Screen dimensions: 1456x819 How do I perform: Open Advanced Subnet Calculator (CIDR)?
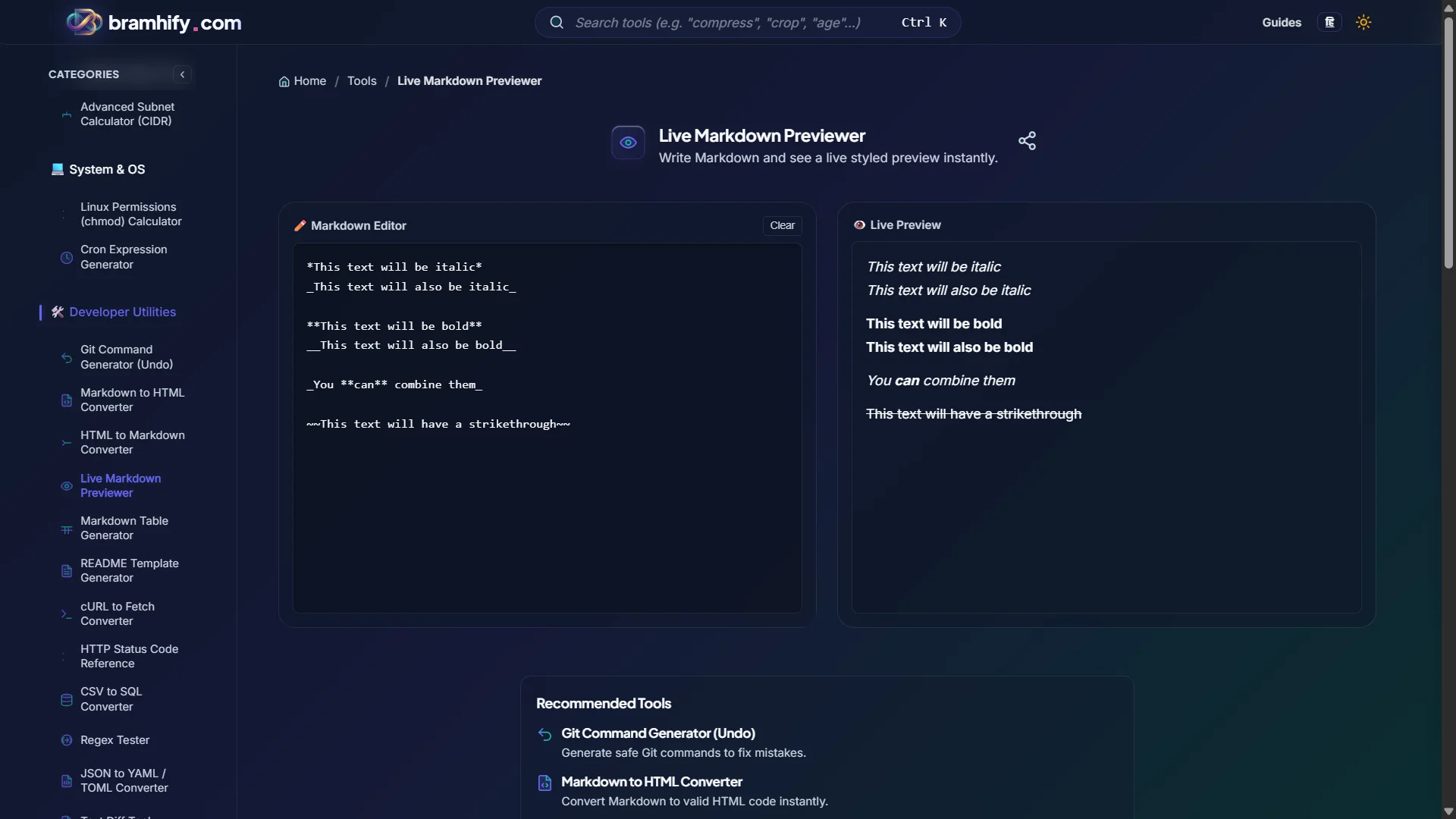[127, 114]
